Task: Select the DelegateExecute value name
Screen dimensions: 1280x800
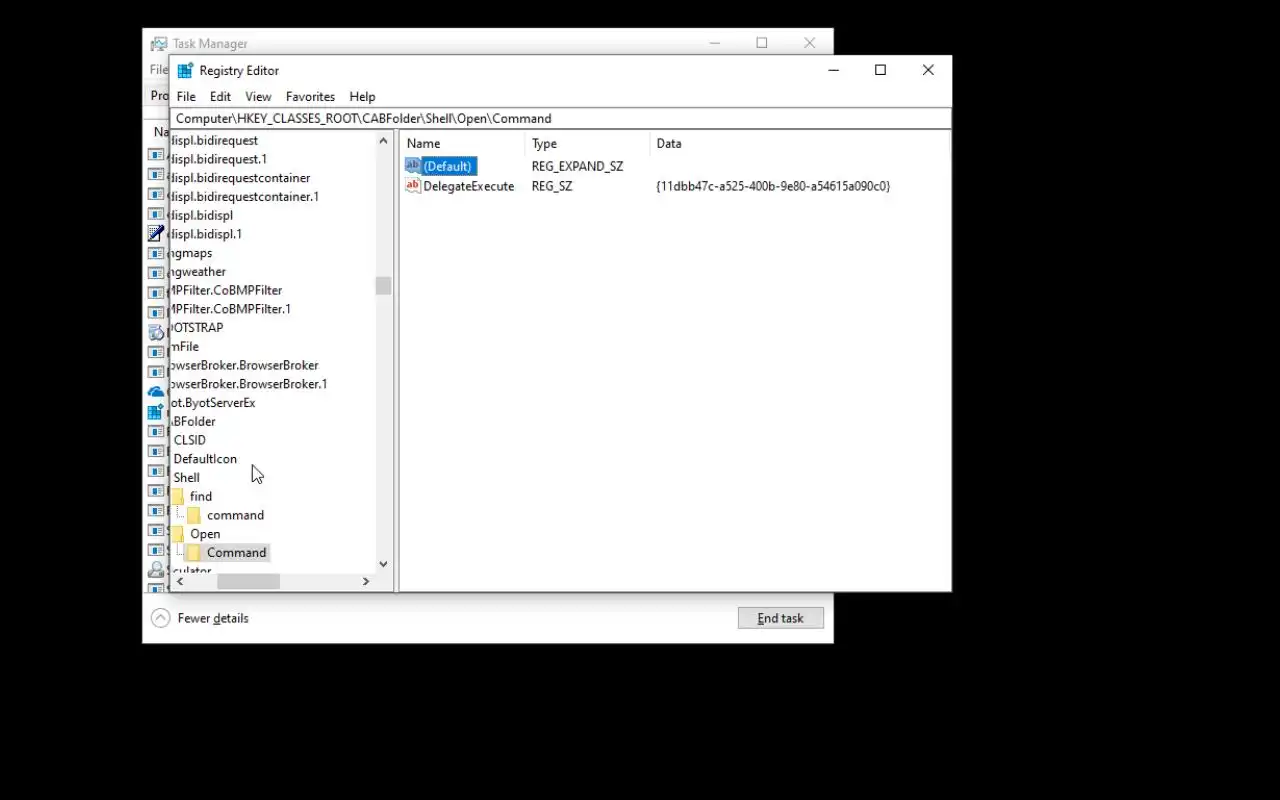Action: tap(469, 186)
